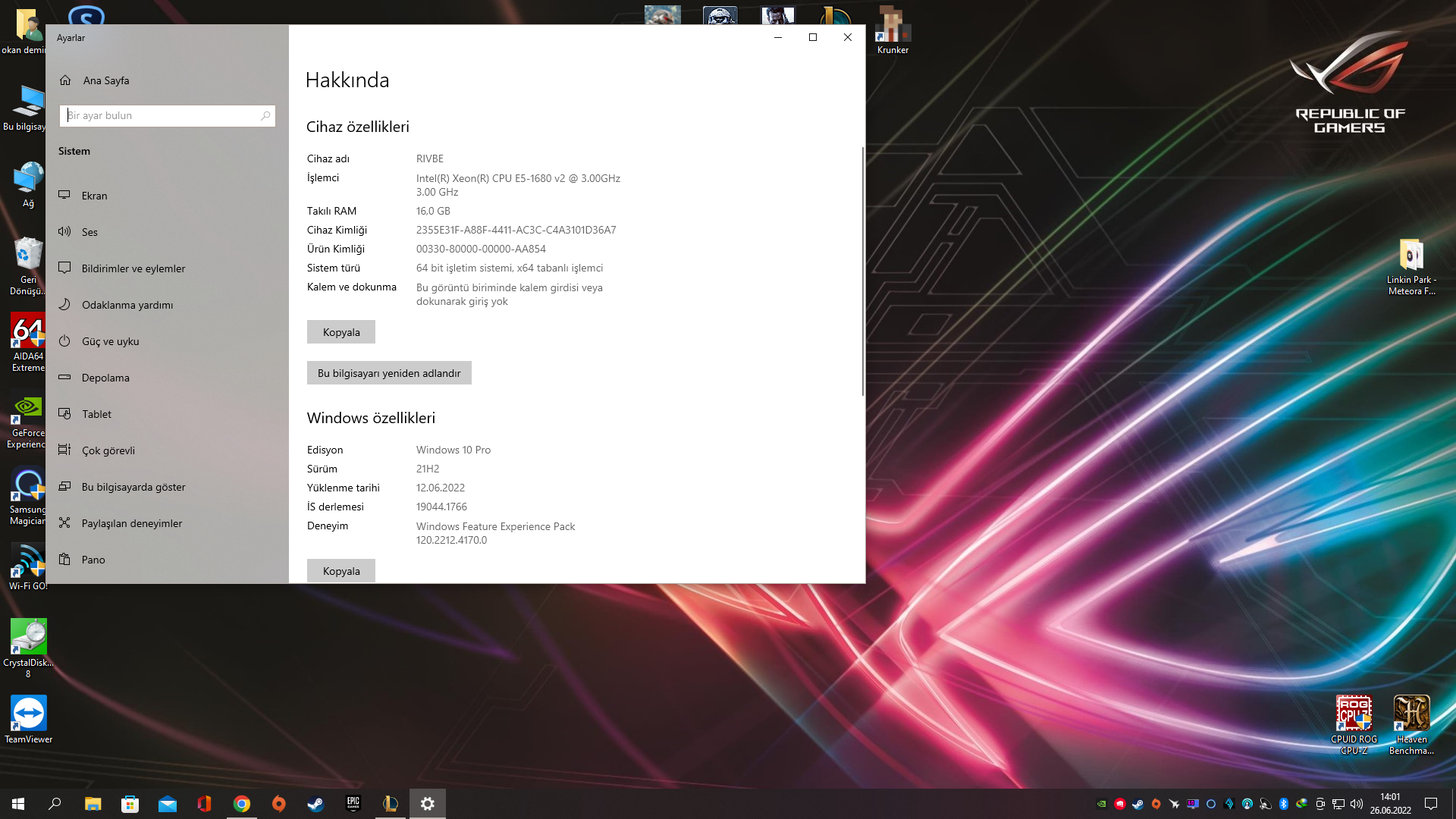The width and height of the screenshot is (1456, 819).
Task: Click Paylaşılan deneyimler item
Action: pos(132,523)
